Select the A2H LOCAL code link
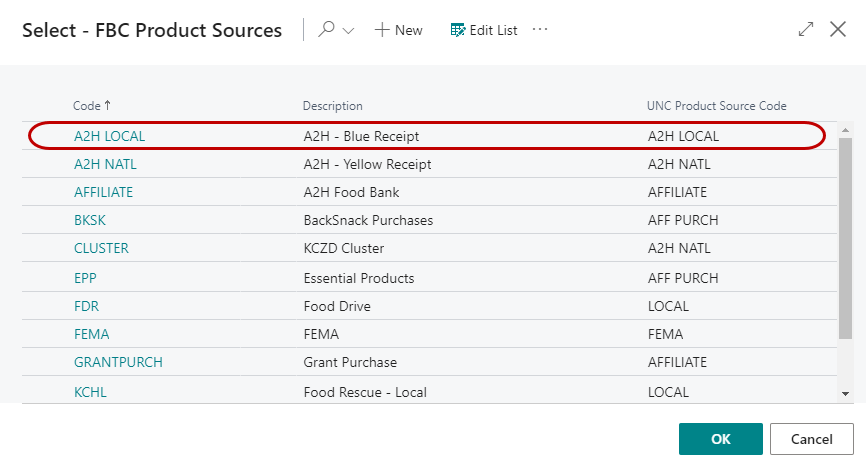The width and height of the screenshot is (866, 462). [110, 136]
